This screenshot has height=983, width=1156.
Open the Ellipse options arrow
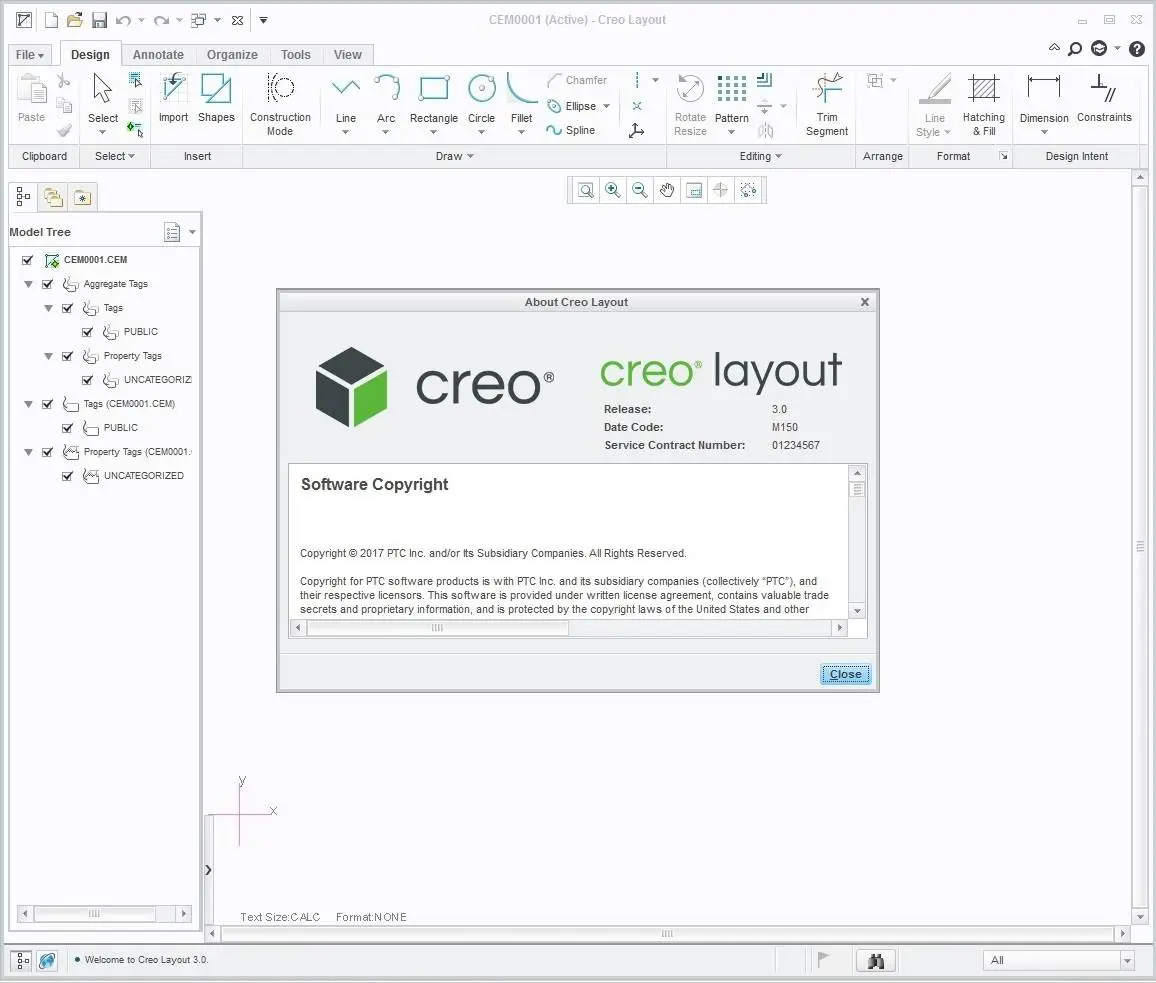pos(606,106)
